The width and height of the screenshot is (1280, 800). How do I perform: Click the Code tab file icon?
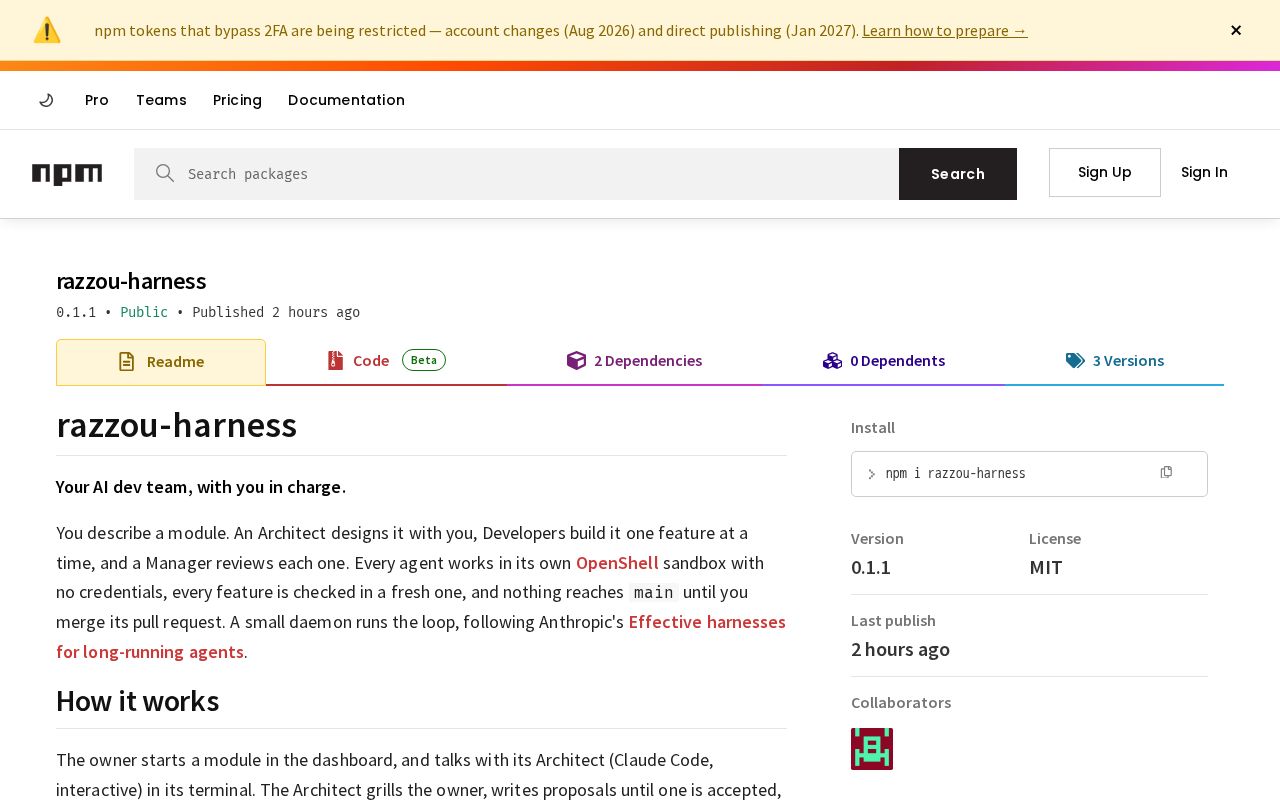[x=335, y=361]
